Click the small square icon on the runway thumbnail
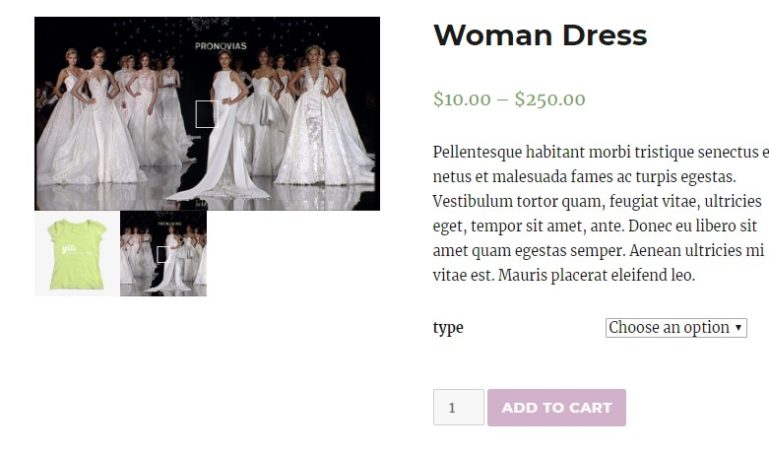The width and height of the screenshot is (769, 452). pyautogui.click(x=162, y=254)
